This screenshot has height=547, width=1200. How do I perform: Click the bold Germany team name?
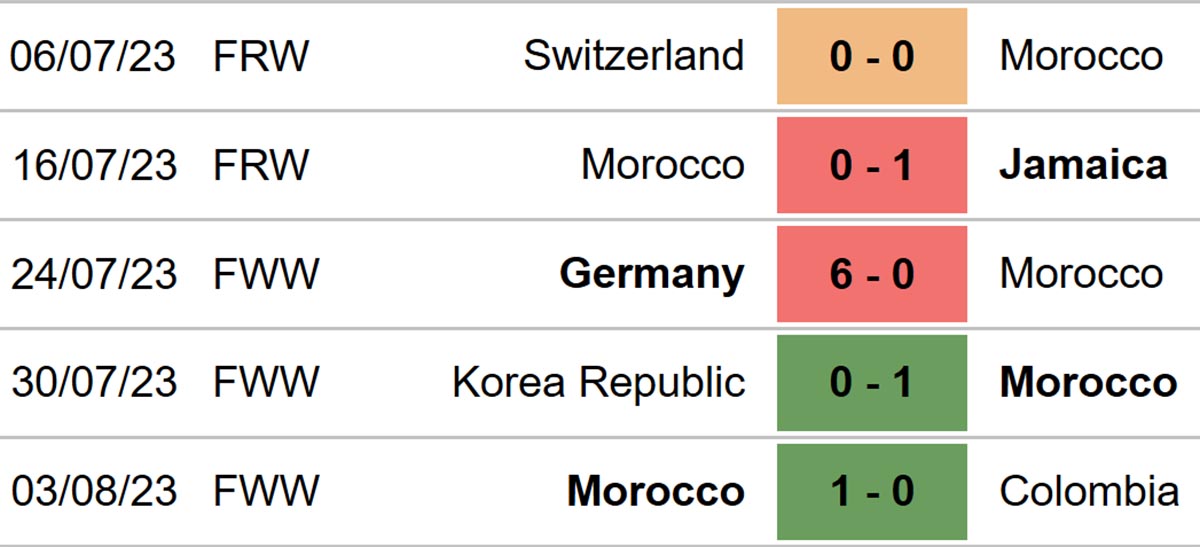[x=652, y=274]
